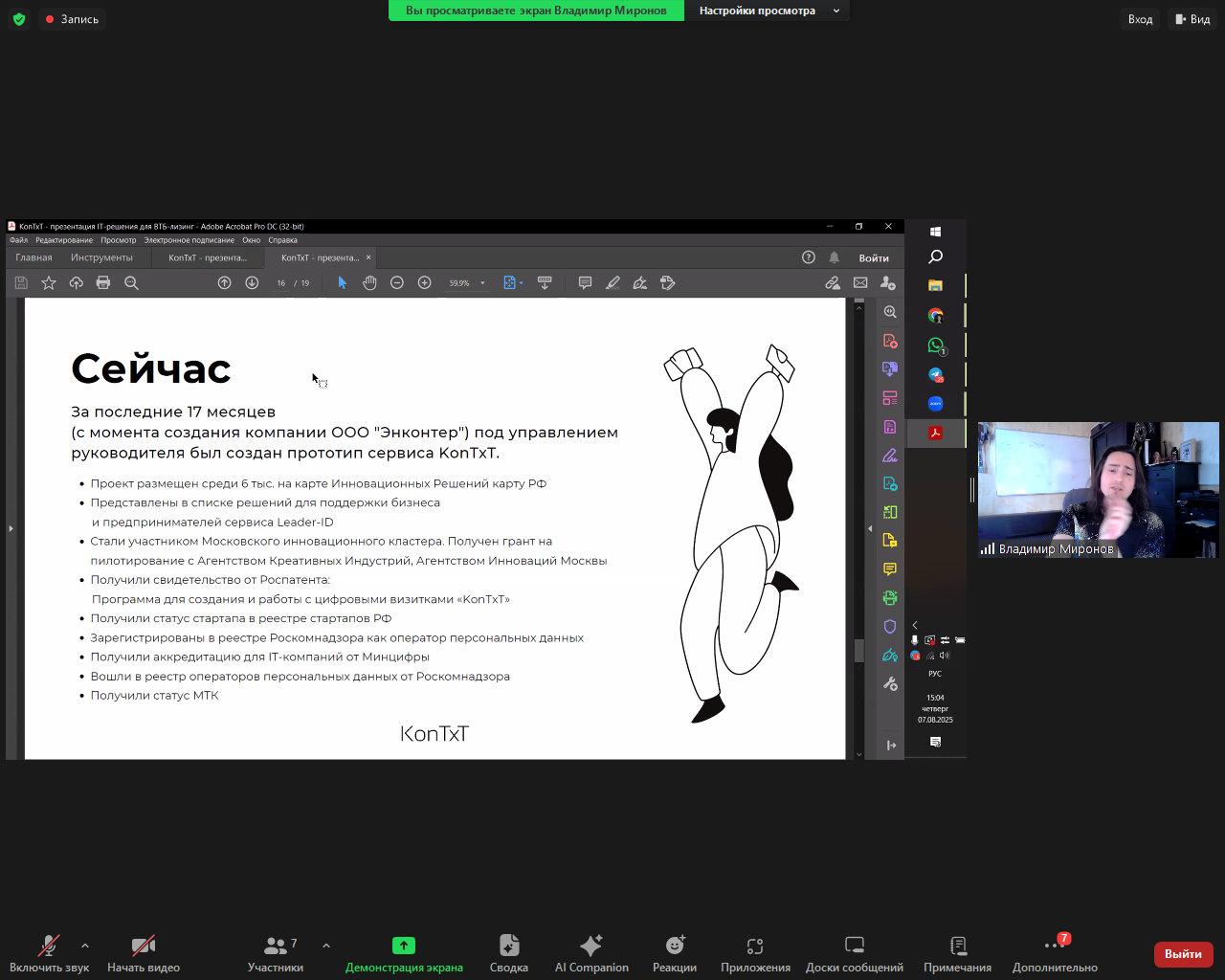The height and width of the screenshot is (980, 1225).
Task: Open the Whiteboards (Доски сообщений) panel
Action: 854,953
